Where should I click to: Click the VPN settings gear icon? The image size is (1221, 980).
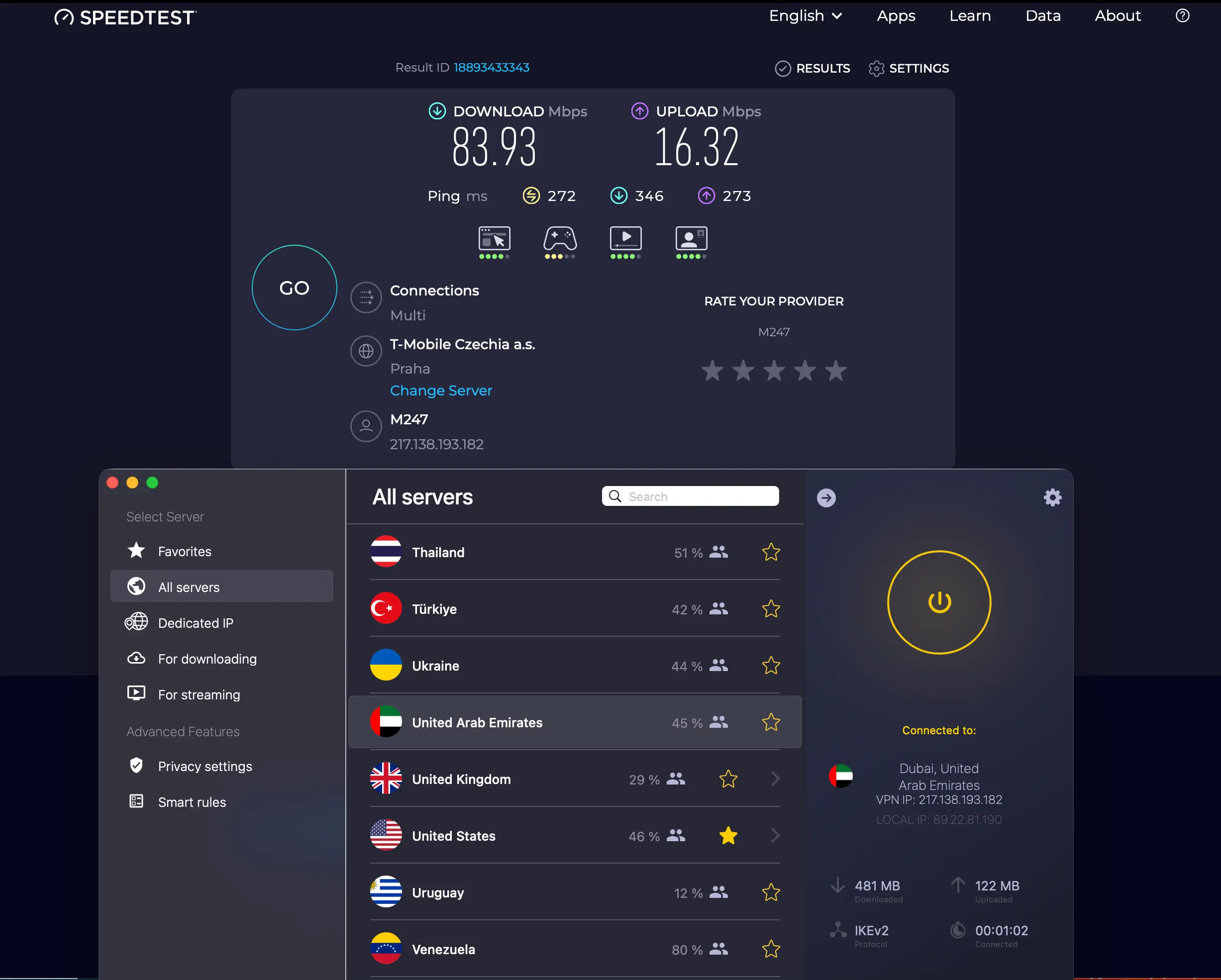[x=1052, y=497]
